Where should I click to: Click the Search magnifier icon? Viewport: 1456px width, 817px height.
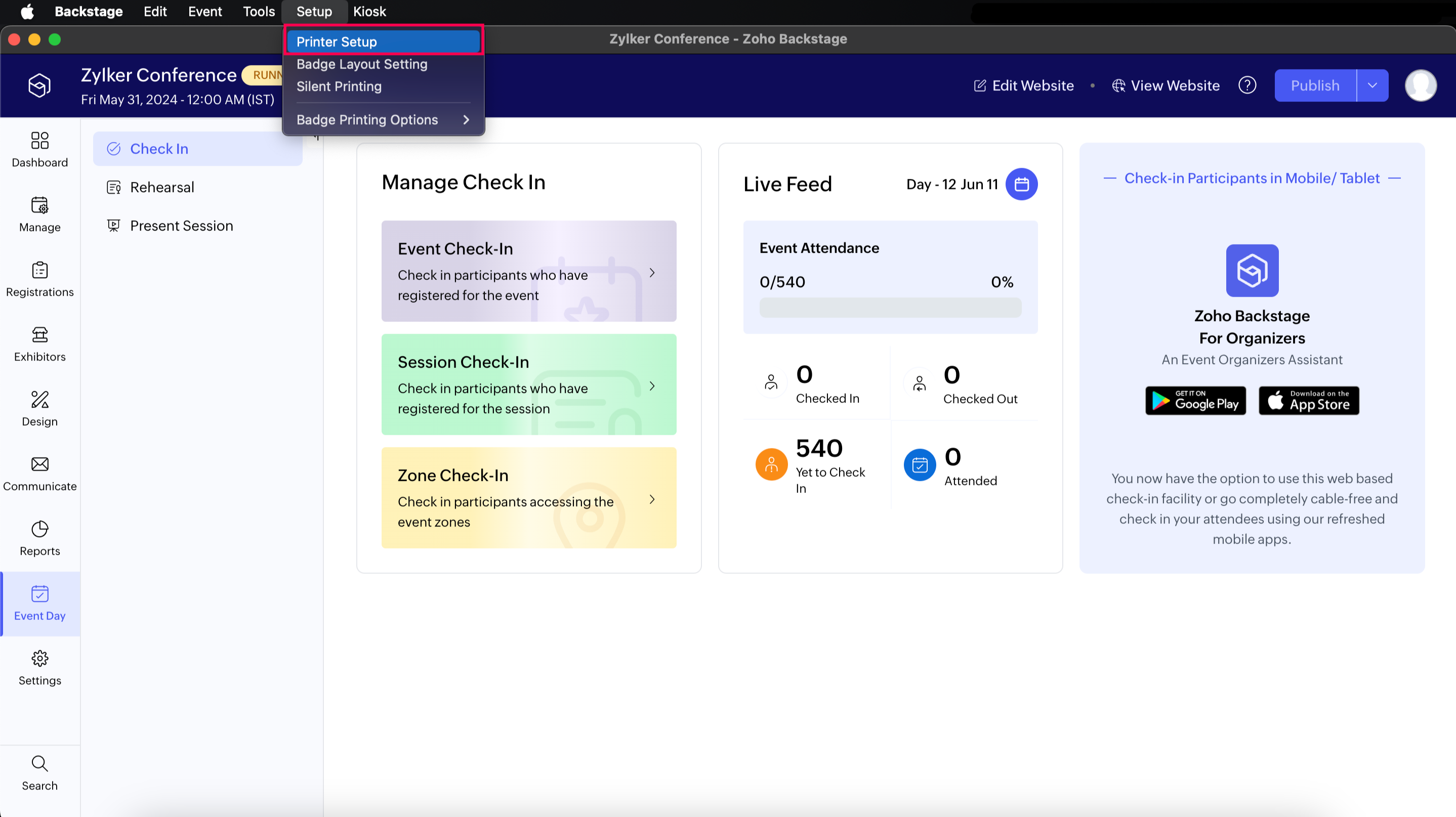click(39, 764)
